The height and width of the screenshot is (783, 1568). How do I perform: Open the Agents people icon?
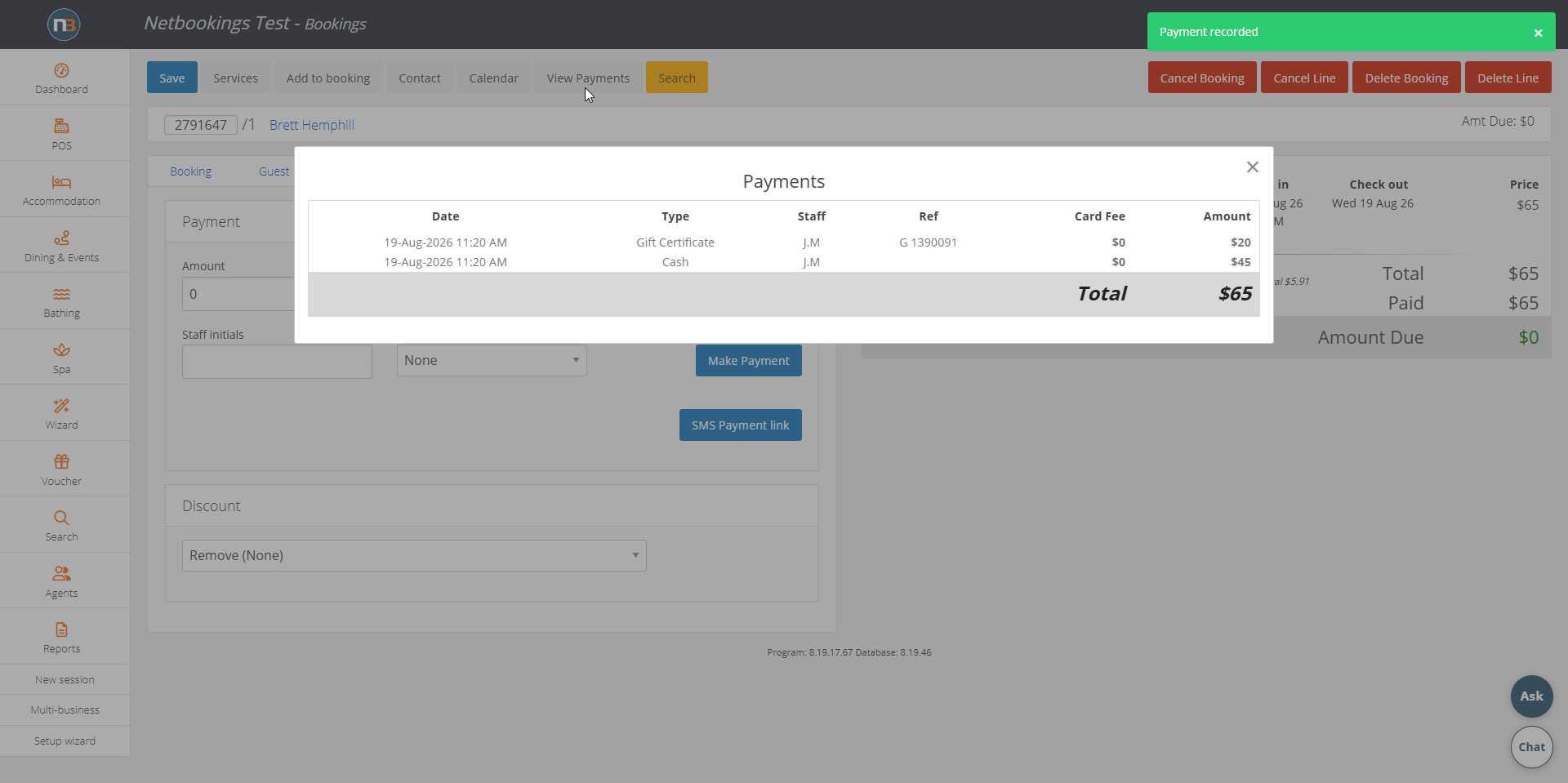(61, 573)
